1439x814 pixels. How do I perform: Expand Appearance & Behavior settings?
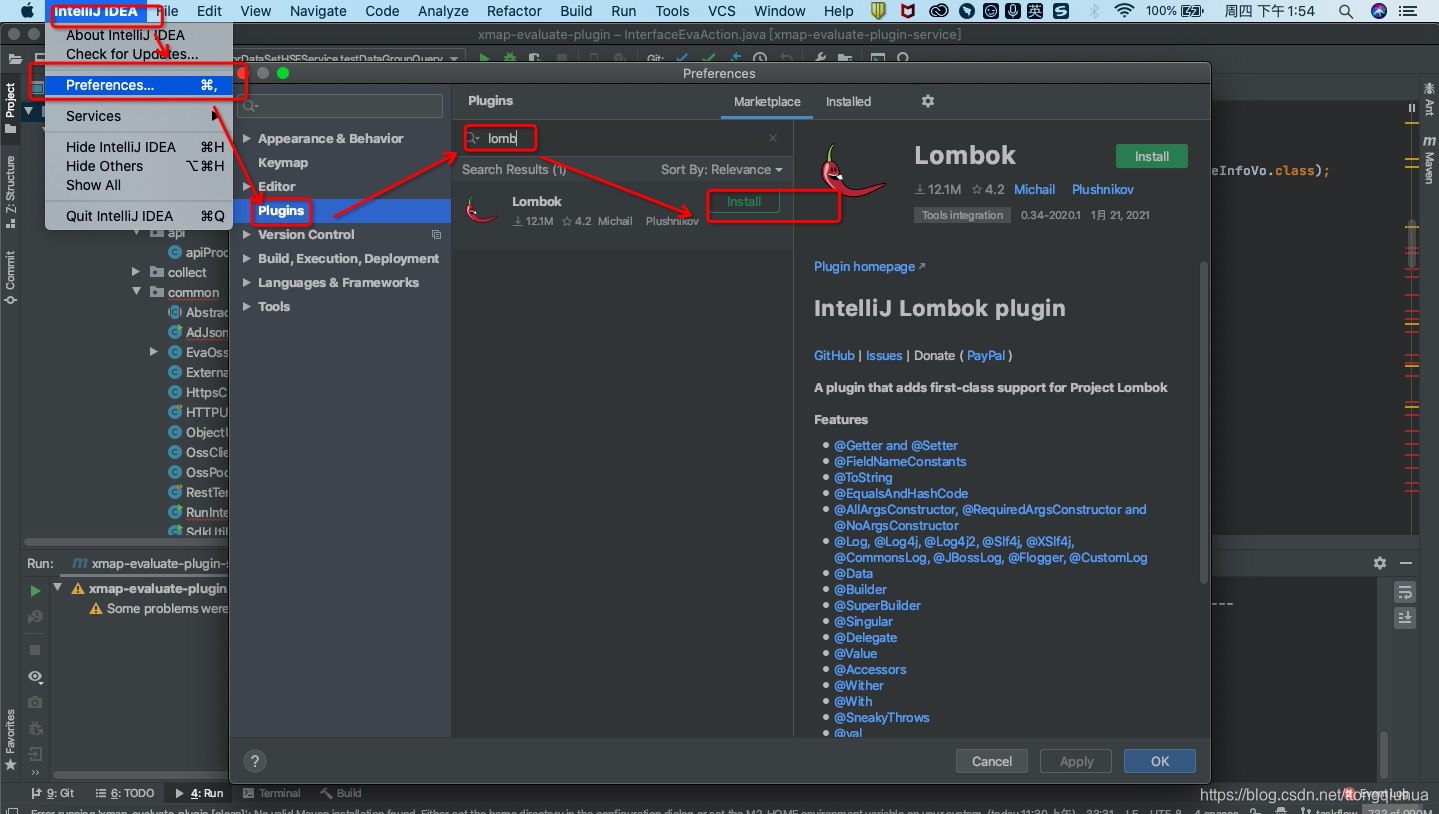pos(247,139)
